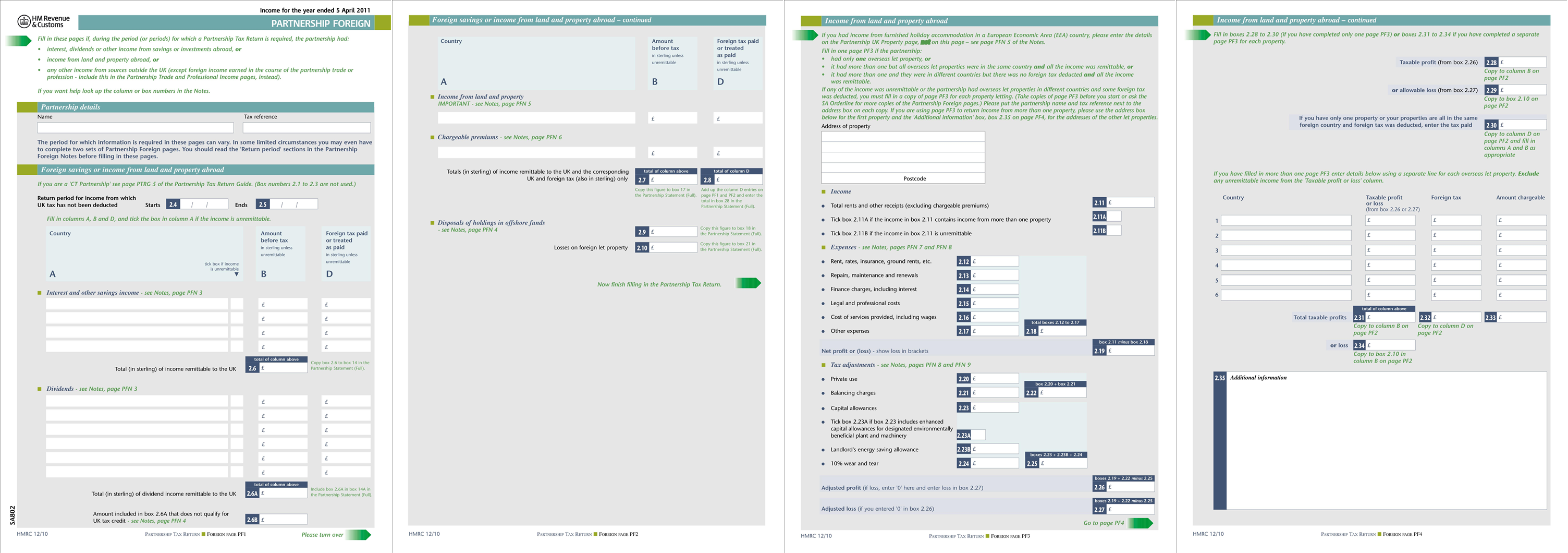The width and height of the screenshot is (1568, 553).
Task: Click box 2.22, sum of boxes 2.20 and 2.21
Action: coord(1062,392)
